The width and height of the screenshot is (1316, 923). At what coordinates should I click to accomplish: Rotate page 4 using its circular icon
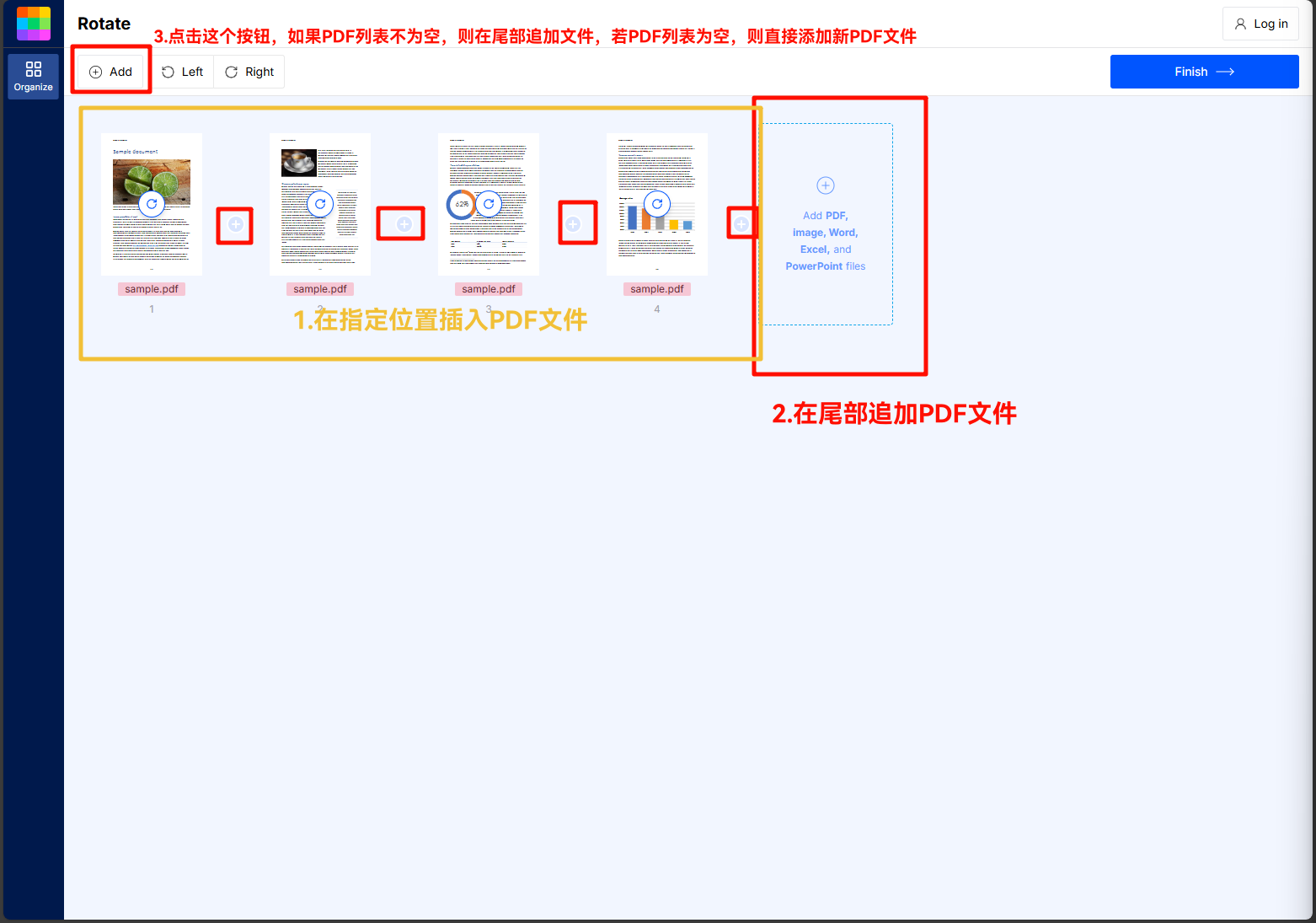pos(657,204)
